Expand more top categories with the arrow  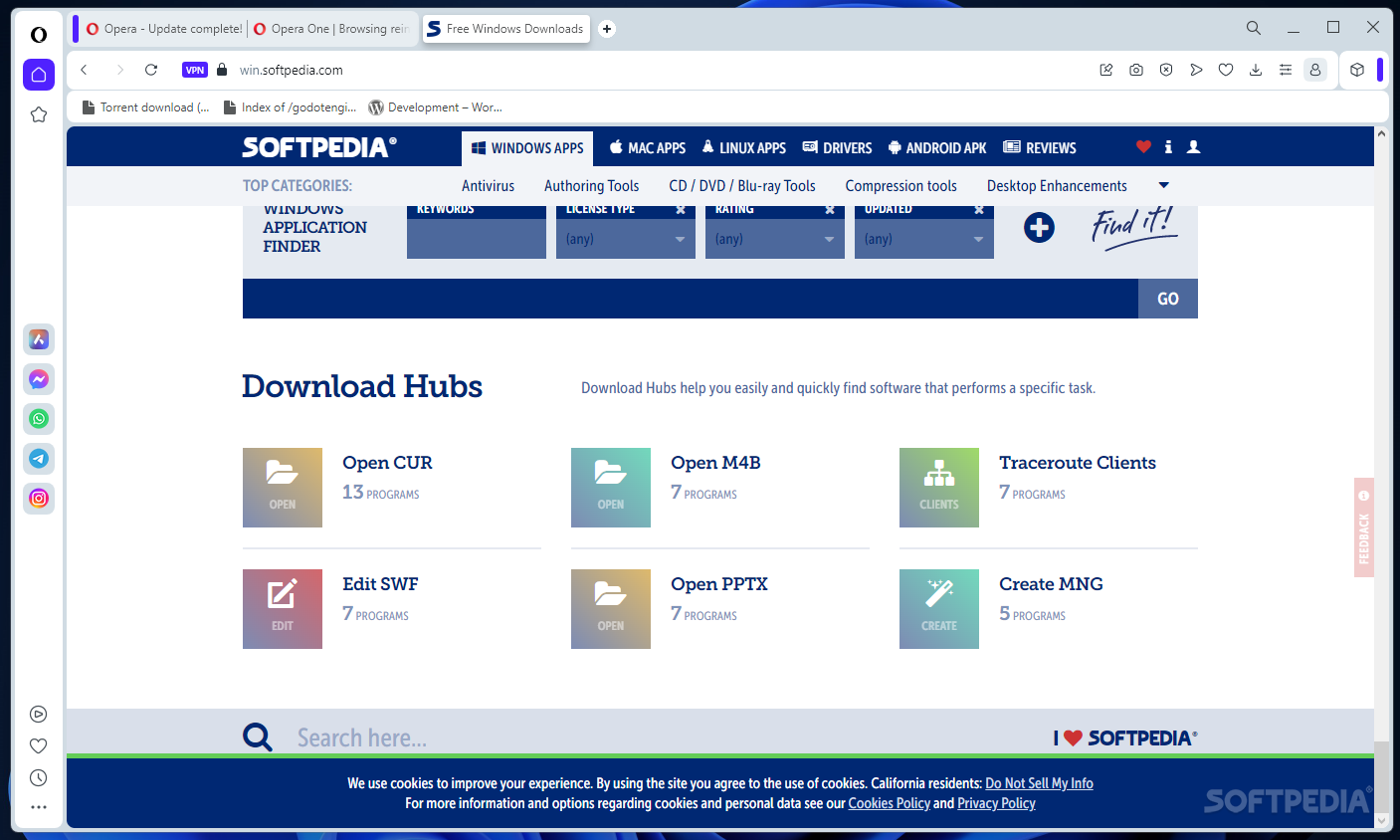(x=1163, y=185)
